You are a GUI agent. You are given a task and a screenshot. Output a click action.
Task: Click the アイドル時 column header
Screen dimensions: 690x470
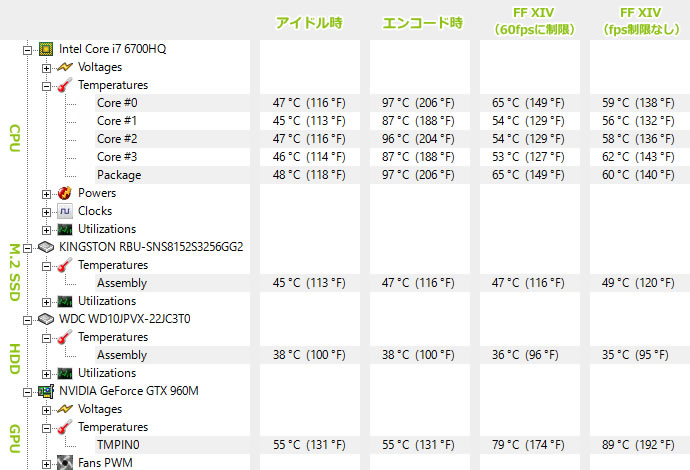pyautogui.click(x=309, y=23)
